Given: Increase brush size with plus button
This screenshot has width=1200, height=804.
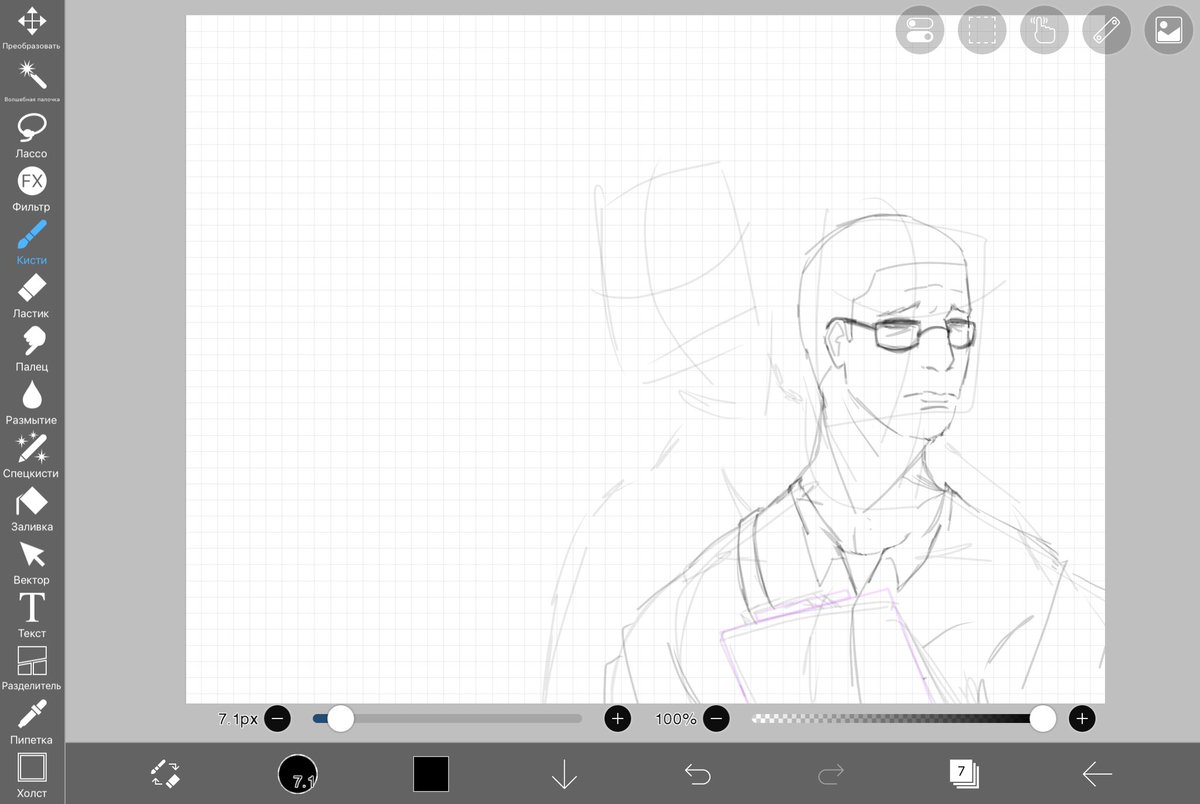Looking at the screenshot, I should tap(617, 718).
